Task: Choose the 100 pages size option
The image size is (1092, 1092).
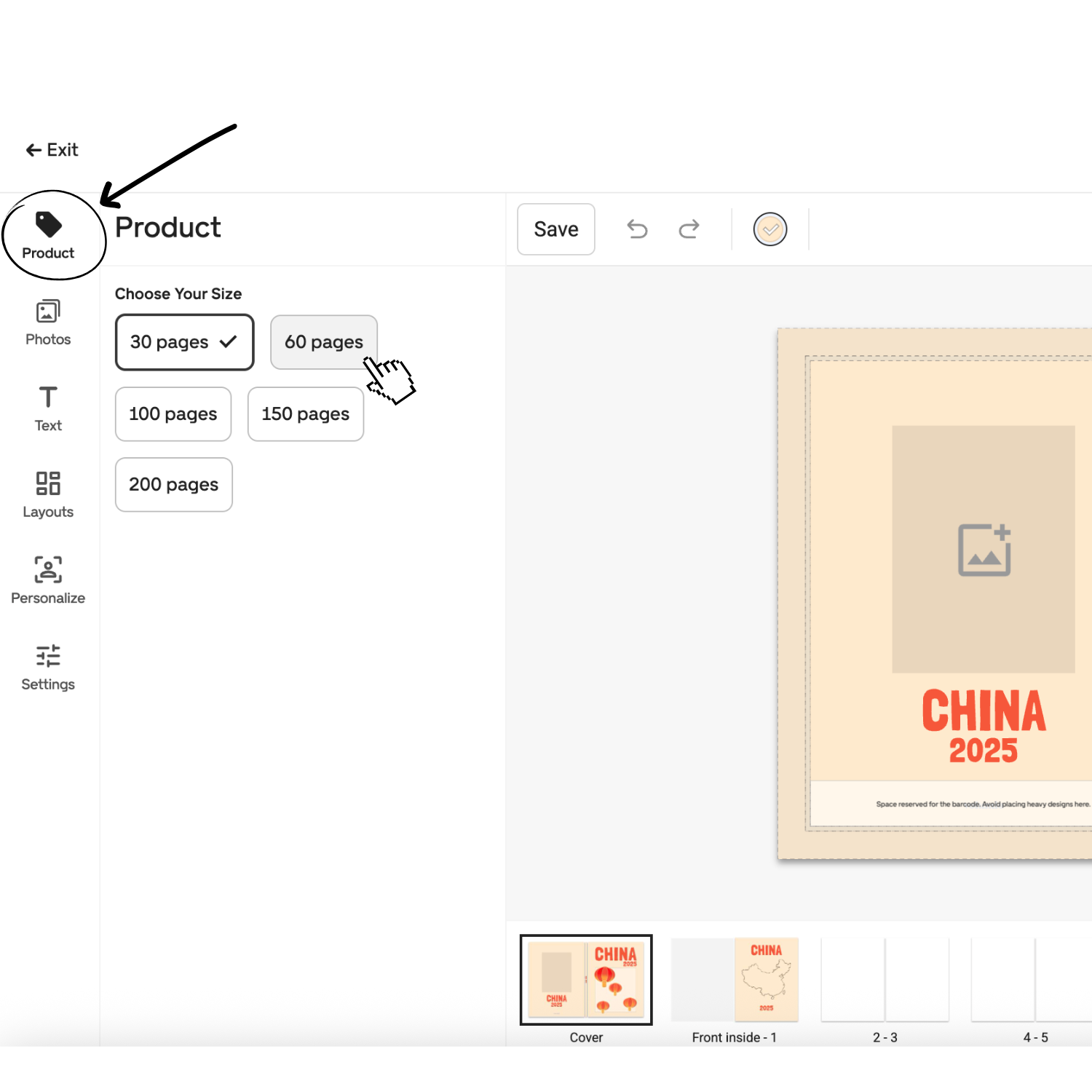Action: pos(173,414)
